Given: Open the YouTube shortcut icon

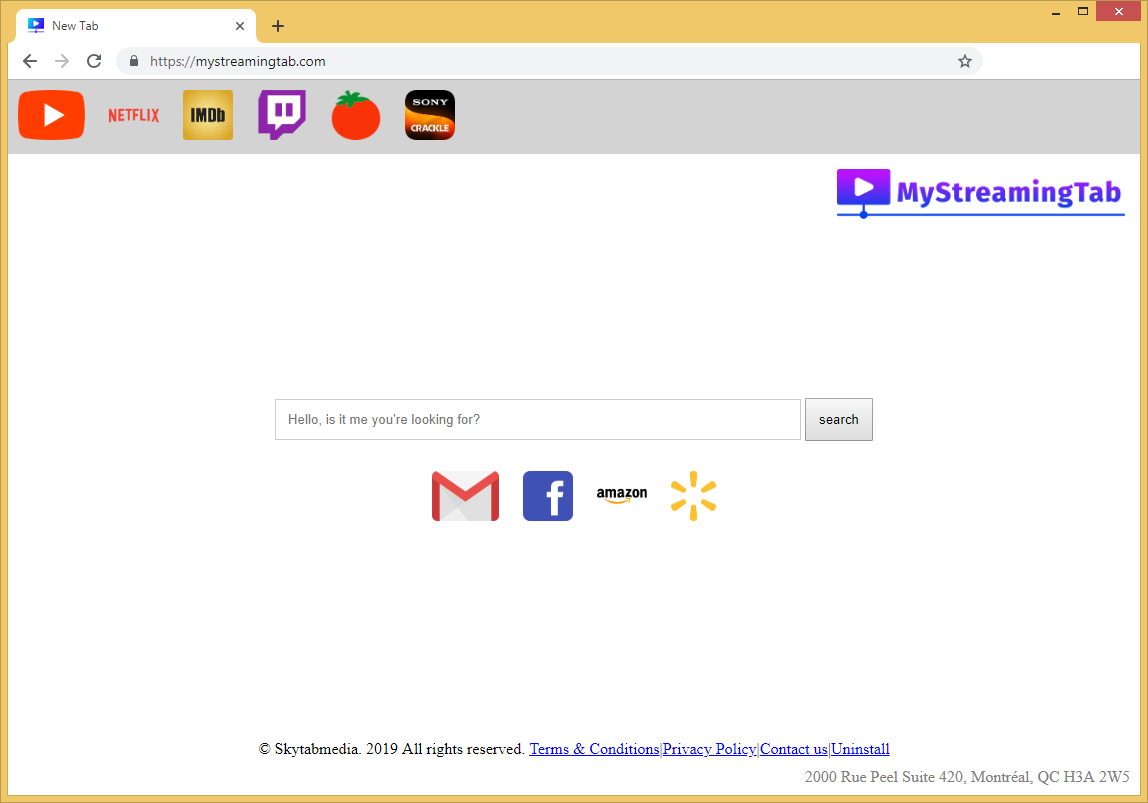Looking at the screenshot, I should [x=51, y=115].
